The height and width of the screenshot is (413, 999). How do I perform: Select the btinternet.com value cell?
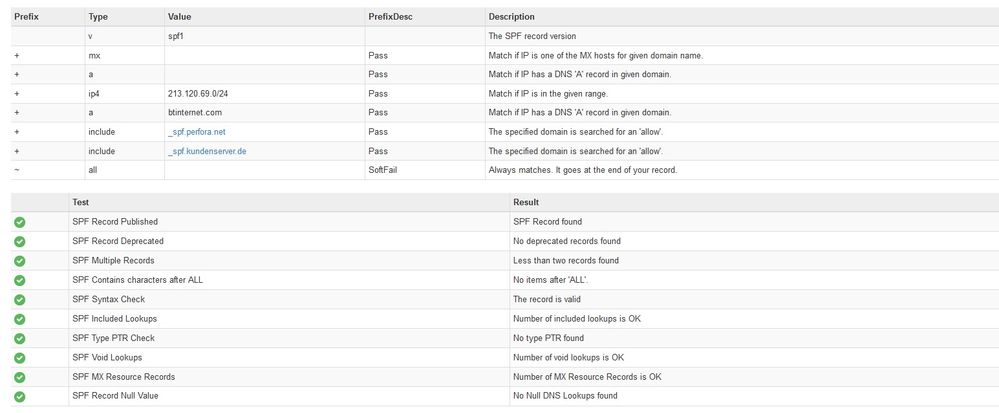point(195,112)
